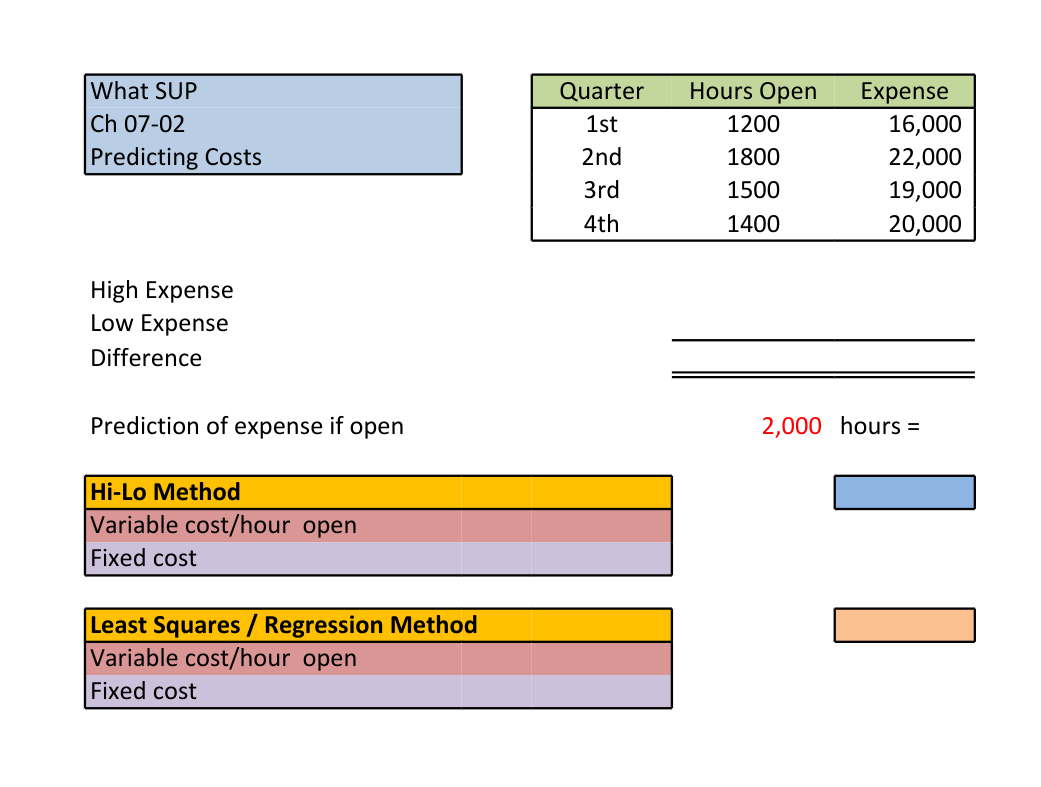Select the orange Regression prediction result cell
This screenshot has height=787, width=1041.
[x=904, y=625]
